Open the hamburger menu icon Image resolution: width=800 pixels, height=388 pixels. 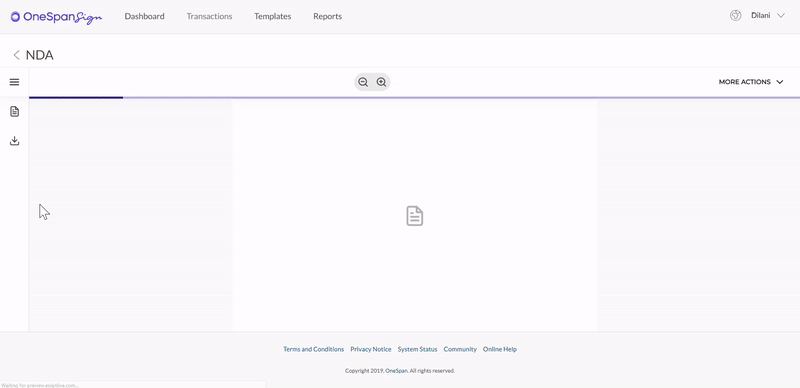click(14, 82)
